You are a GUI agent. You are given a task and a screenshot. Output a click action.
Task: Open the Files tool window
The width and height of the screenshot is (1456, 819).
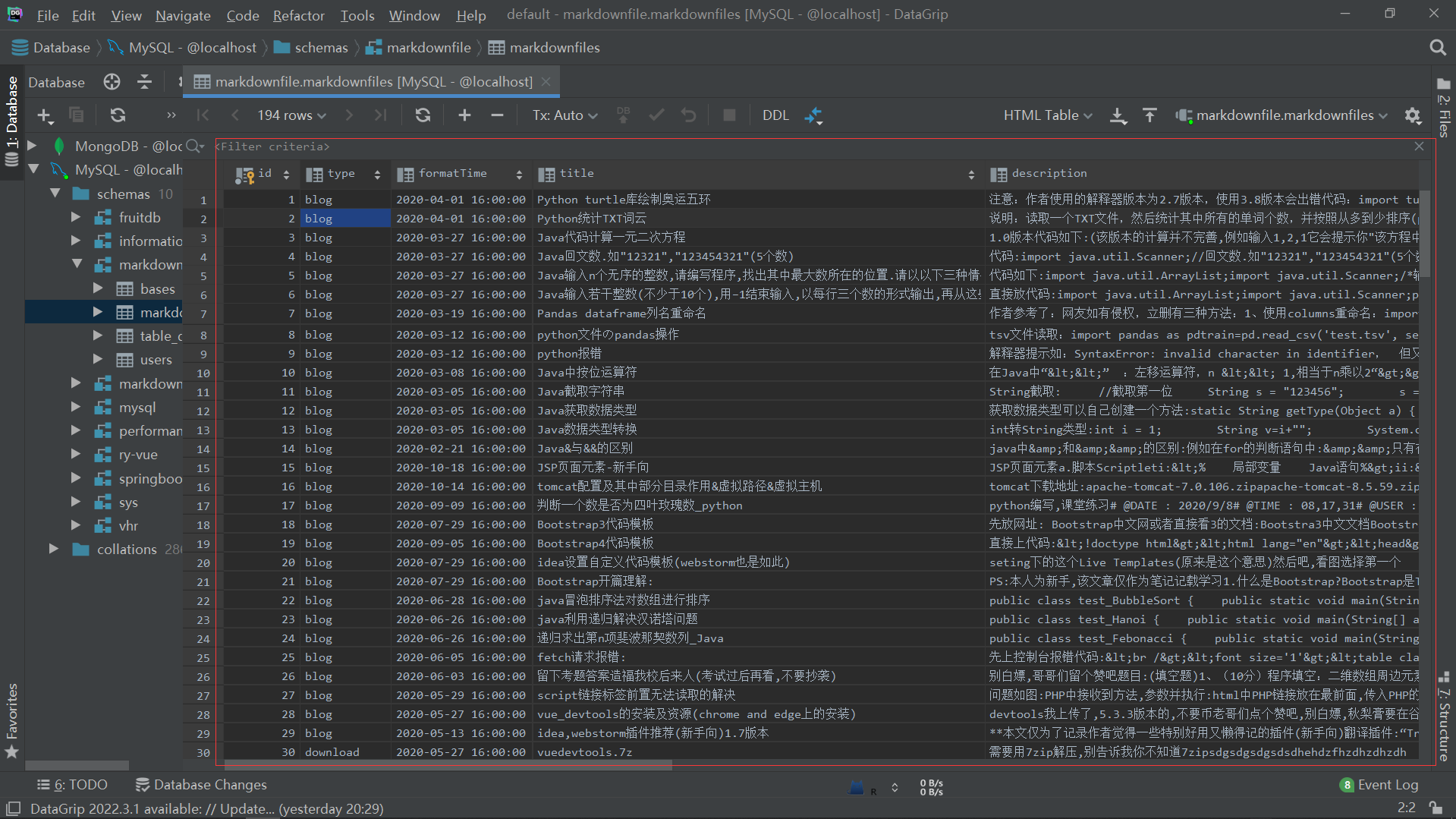click(1444, 109)
